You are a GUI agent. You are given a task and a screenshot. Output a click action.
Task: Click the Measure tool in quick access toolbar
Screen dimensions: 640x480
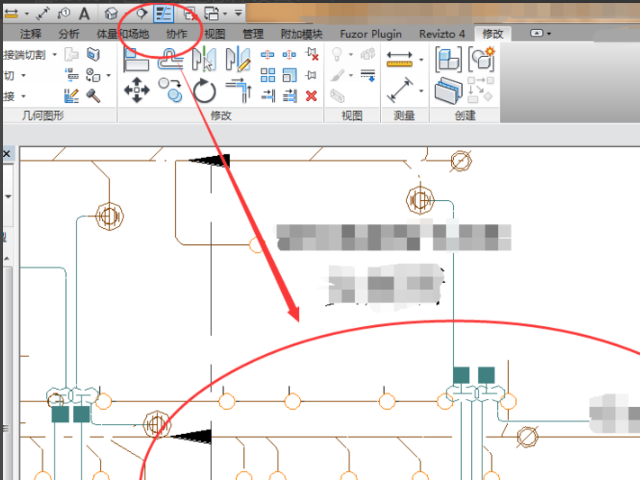point(11,13)
